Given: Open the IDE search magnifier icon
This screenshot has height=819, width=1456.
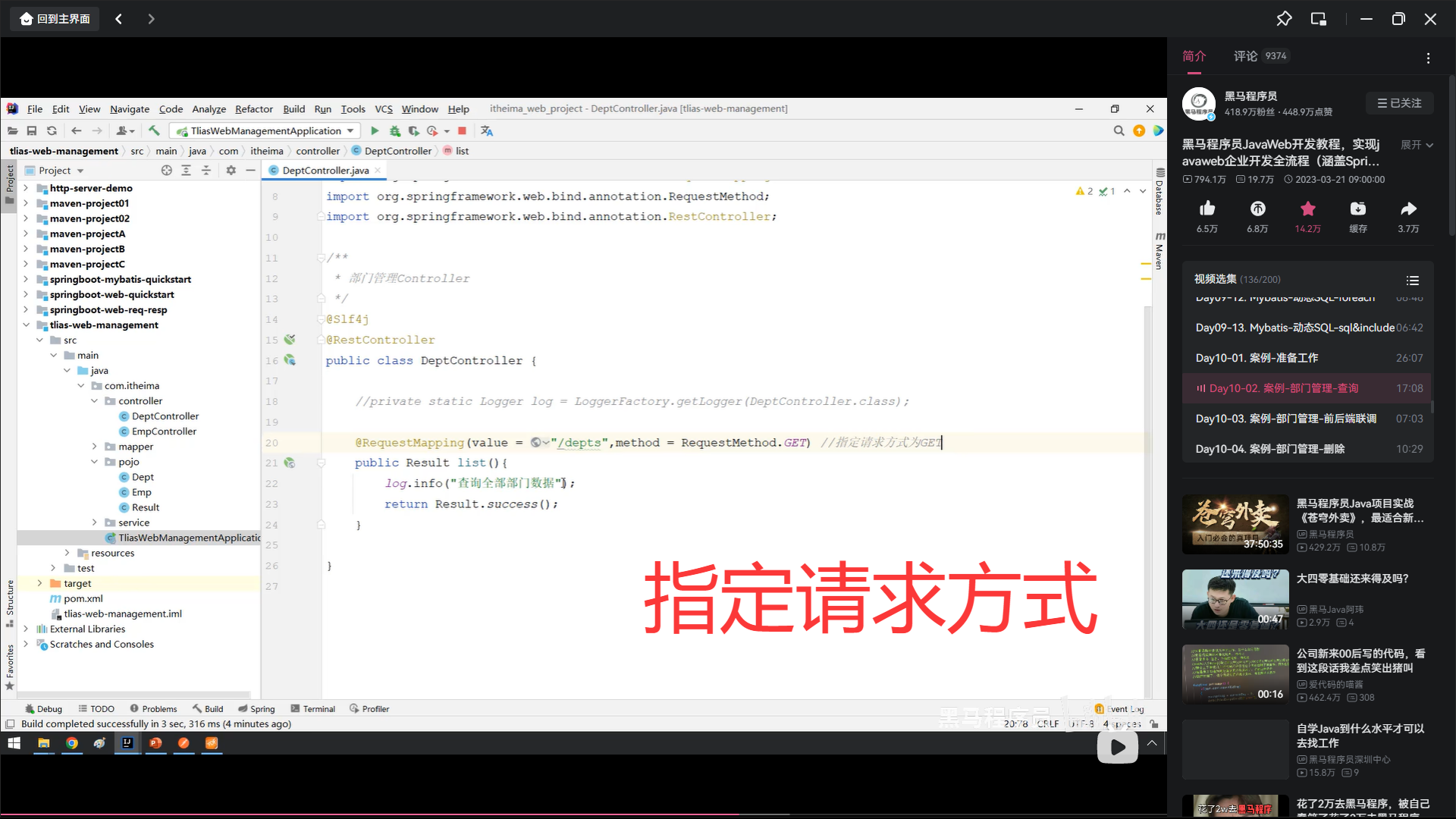Looking at the screenshot, I should click(x=1119, y=131).
